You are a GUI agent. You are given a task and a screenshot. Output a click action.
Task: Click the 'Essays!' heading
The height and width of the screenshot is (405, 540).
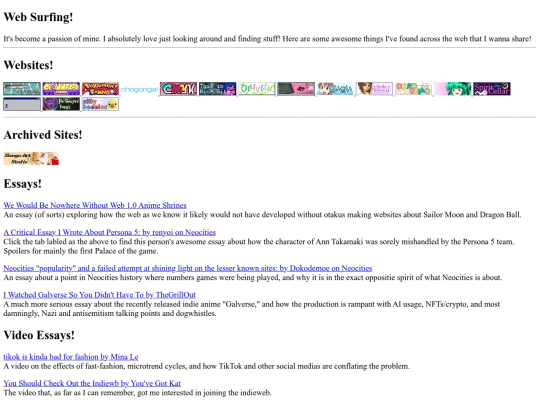[22, 184]
